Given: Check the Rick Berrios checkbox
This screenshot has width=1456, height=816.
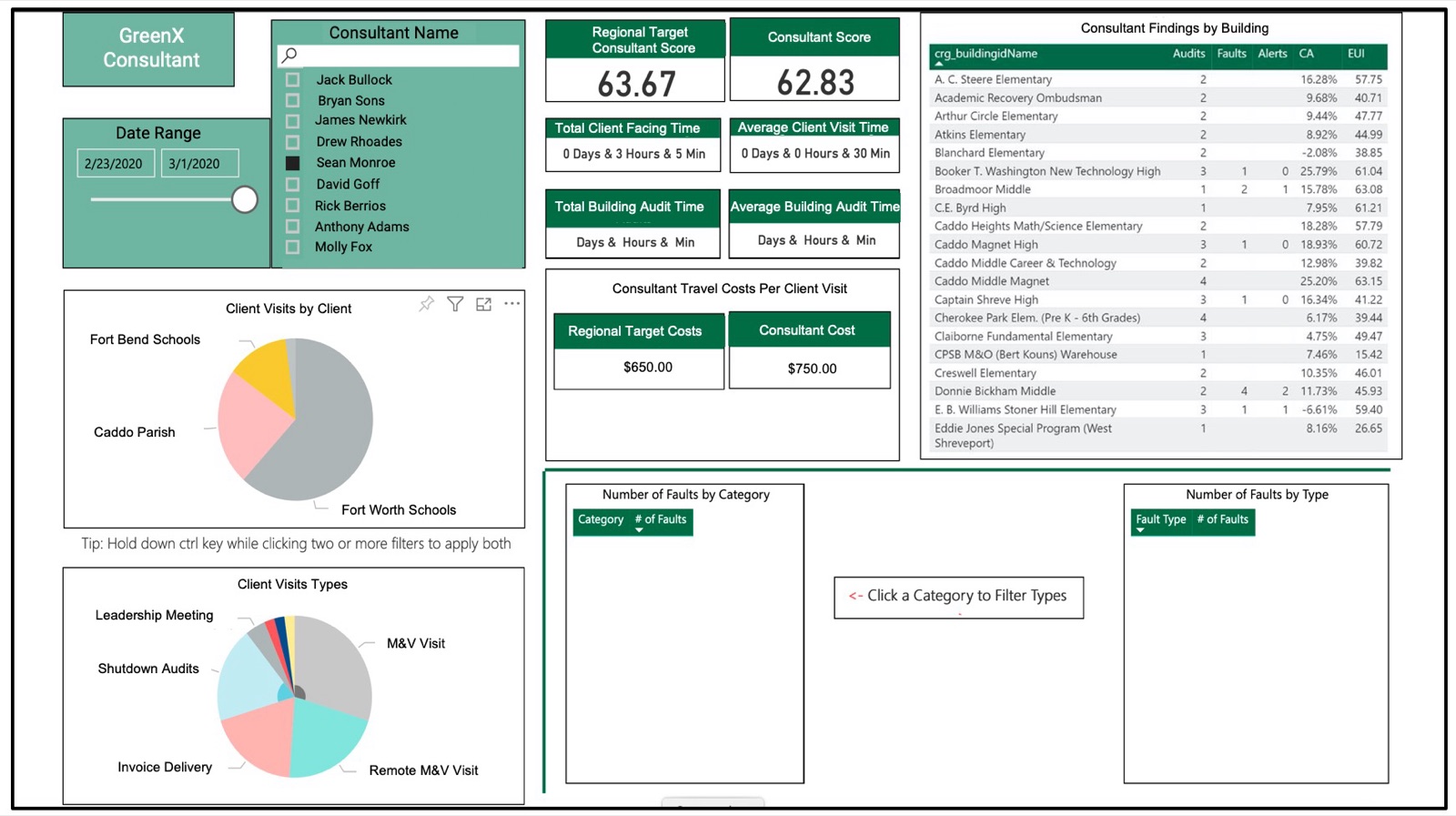Looking at the screenshot, I should tap(292, 206).
